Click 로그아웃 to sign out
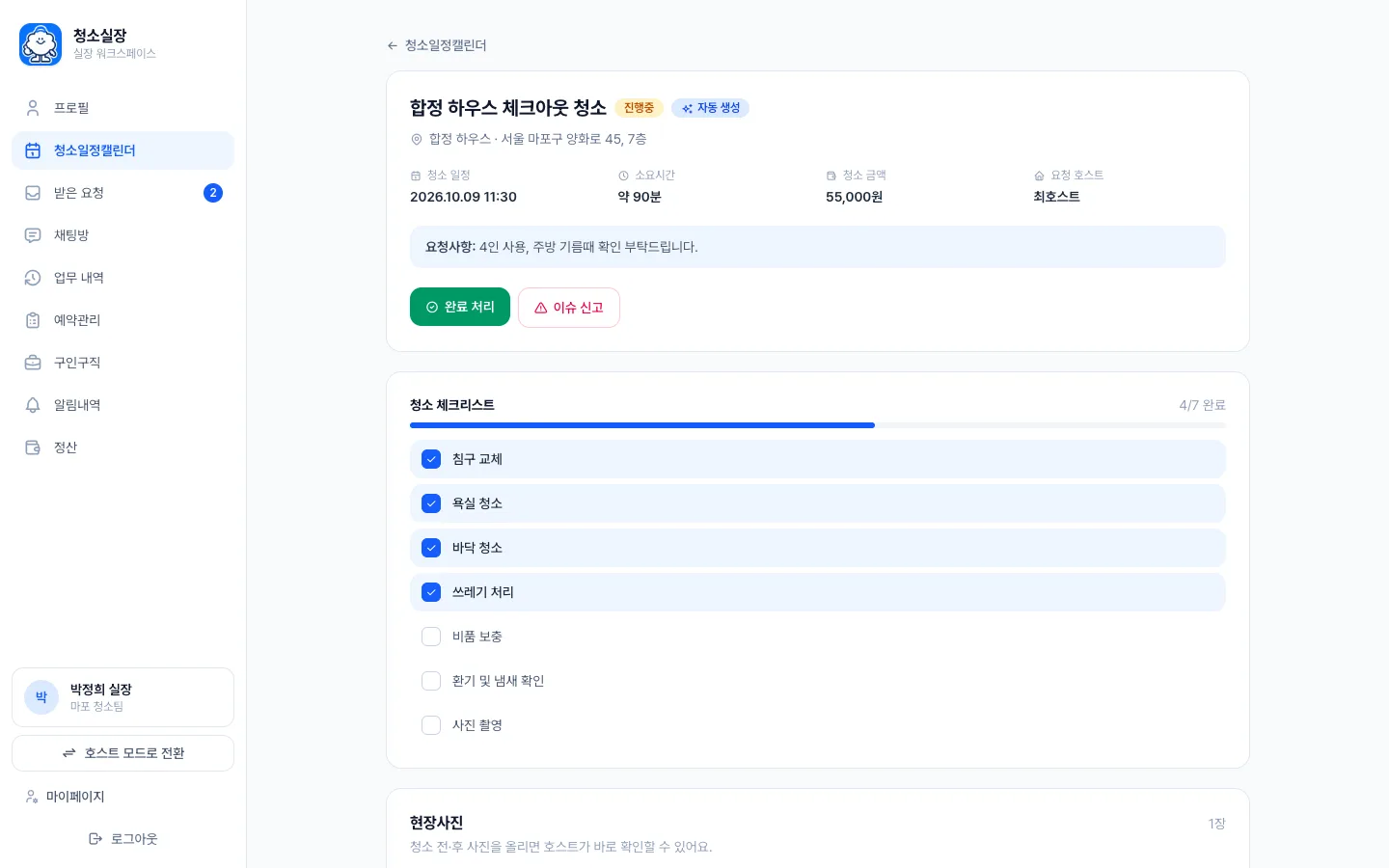1389x868 pixels. pyautogui.click(x=123, y=839)
